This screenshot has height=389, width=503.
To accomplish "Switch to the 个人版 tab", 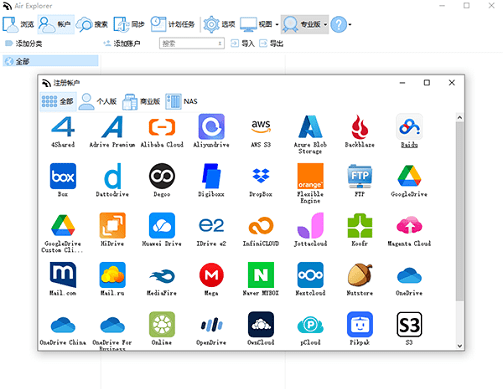I will pyautogui.click(x=98, y=101).
